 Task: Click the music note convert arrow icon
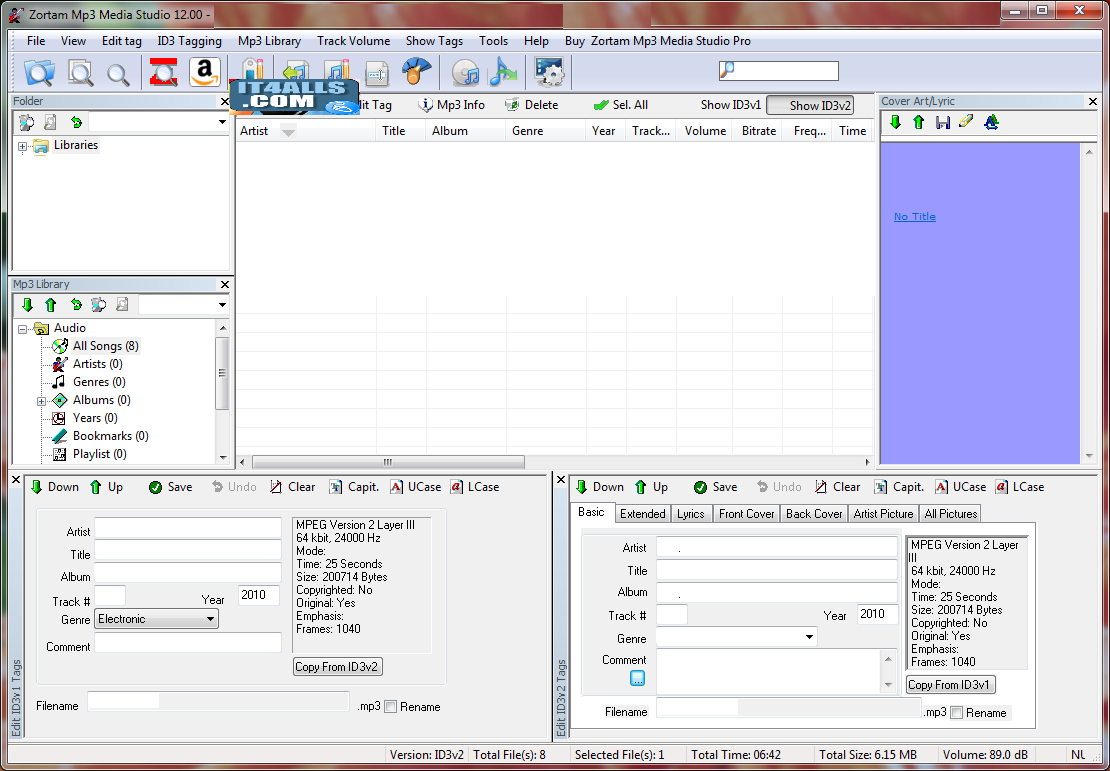(x=503, y=72)
